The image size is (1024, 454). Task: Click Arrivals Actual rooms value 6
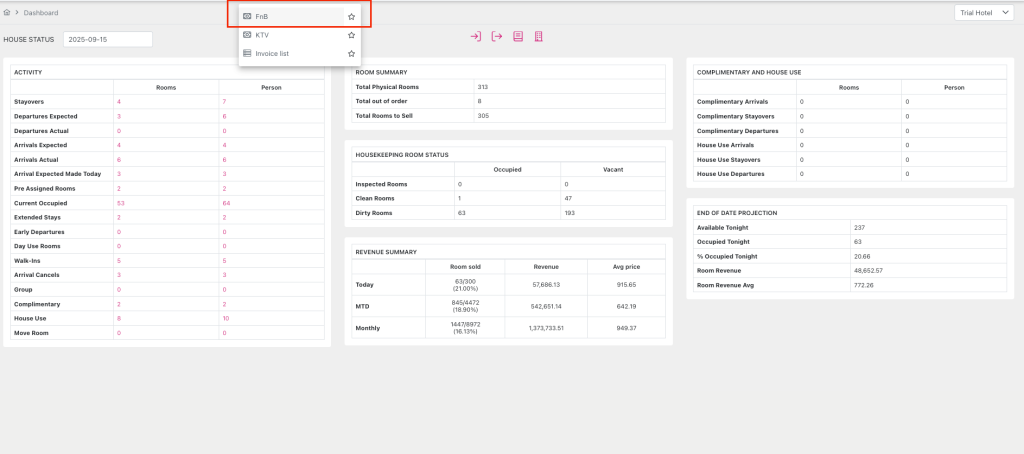(x=118, y=160)
